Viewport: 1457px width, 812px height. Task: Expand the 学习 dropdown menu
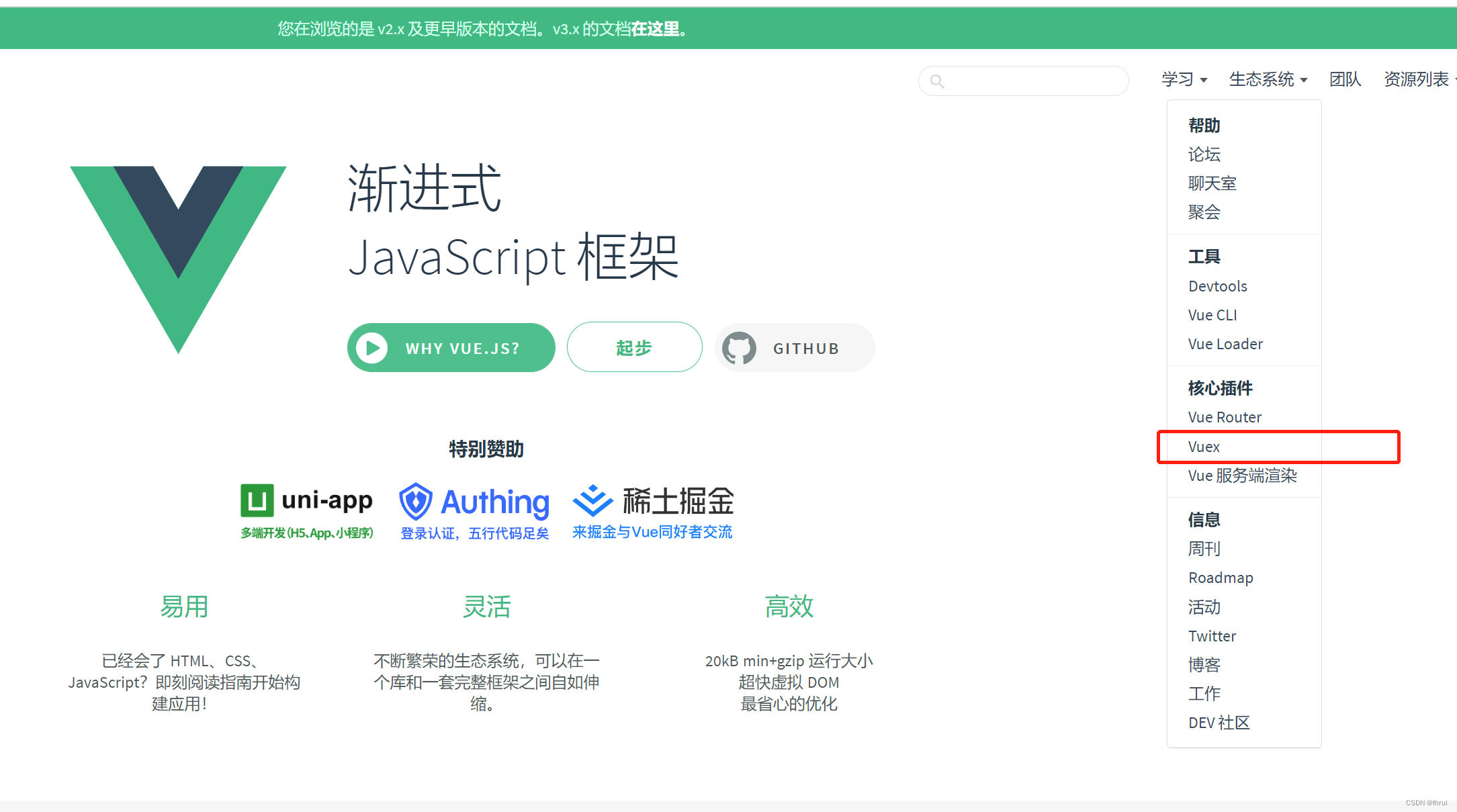click(x=1184, y=79)
